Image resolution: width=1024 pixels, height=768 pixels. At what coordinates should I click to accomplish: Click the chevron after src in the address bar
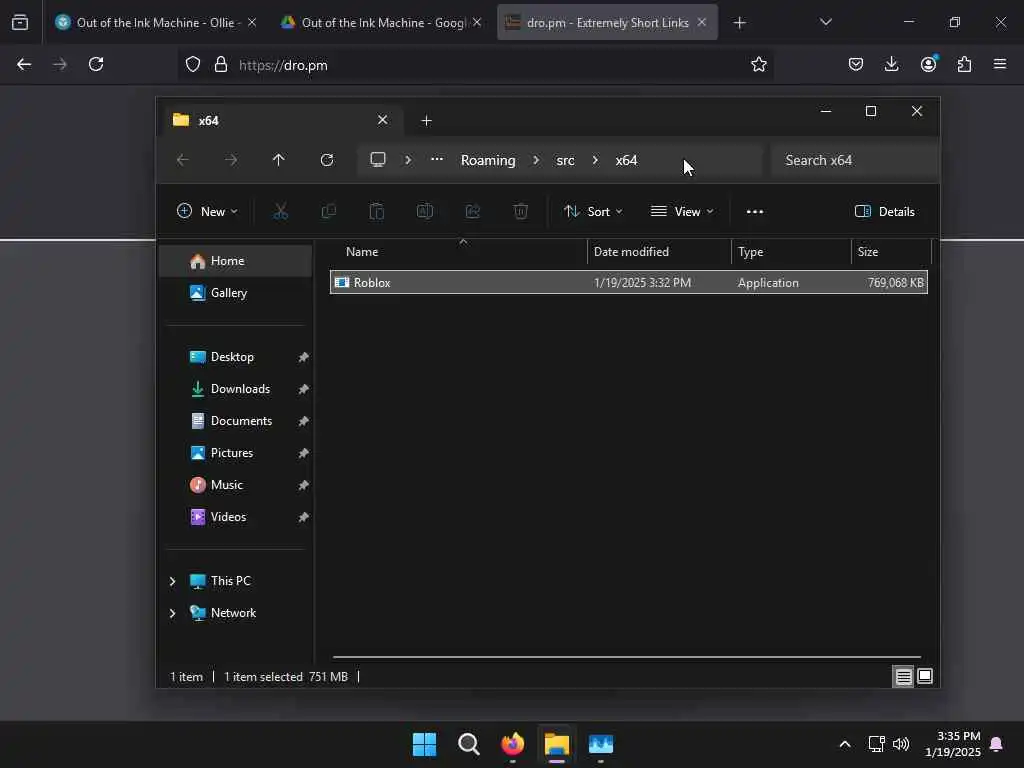pos(595,160)
